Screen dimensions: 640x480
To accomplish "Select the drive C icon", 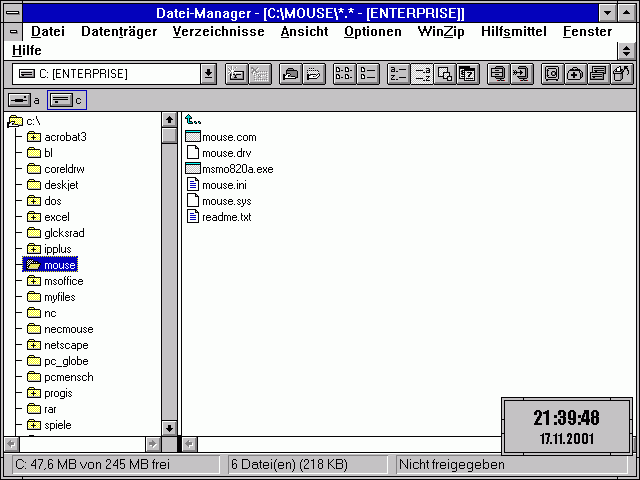I will click(66, 100).
